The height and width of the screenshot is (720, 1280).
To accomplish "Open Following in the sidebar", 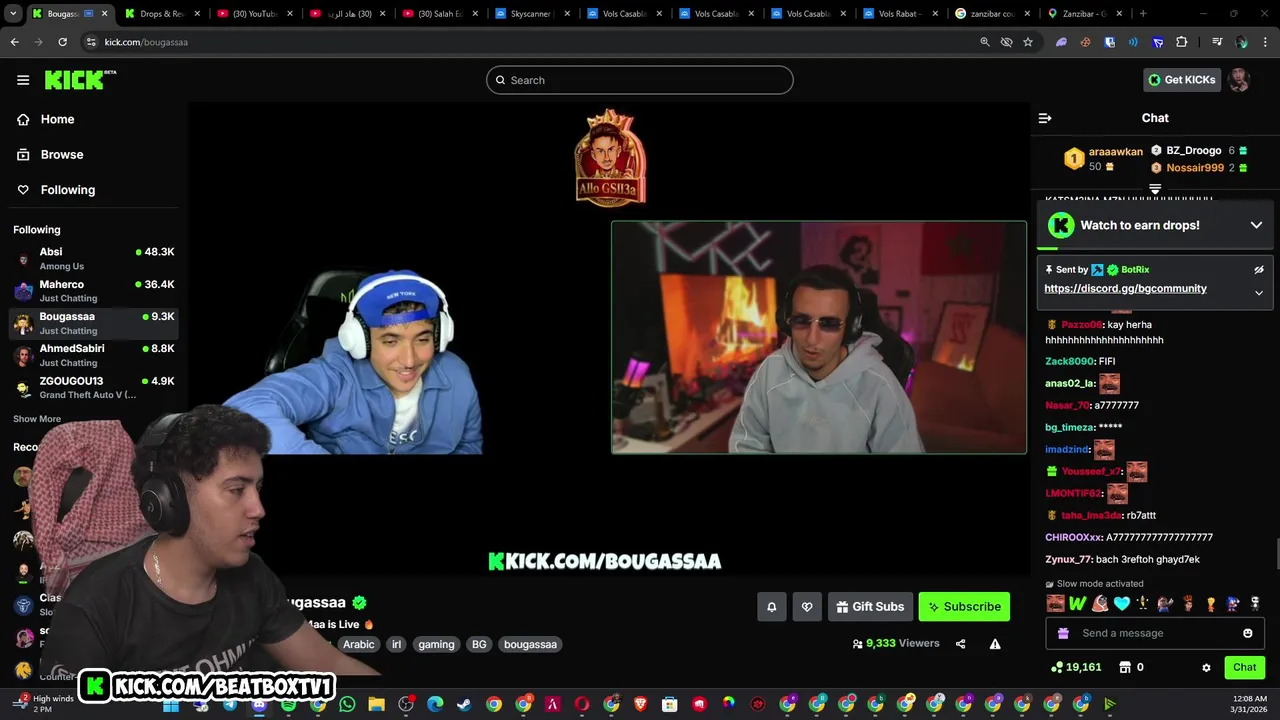I will pyautogui.click(x=67, y=190).
